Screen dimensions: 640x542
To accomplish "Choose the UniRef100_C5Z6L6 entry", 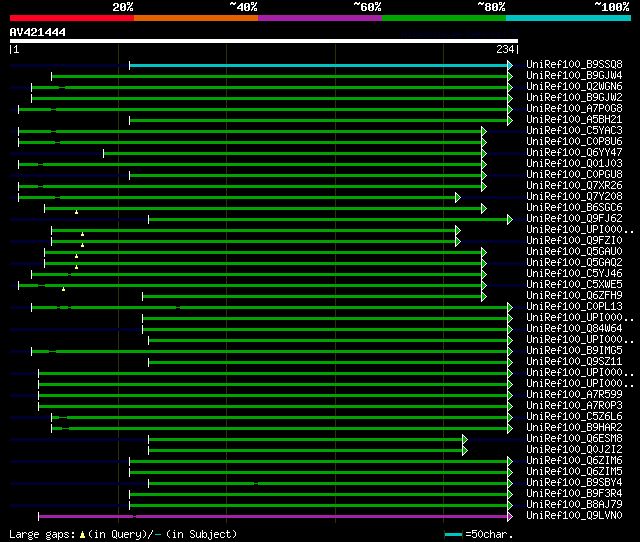I will pyautogui.click(x=574, y=417).
